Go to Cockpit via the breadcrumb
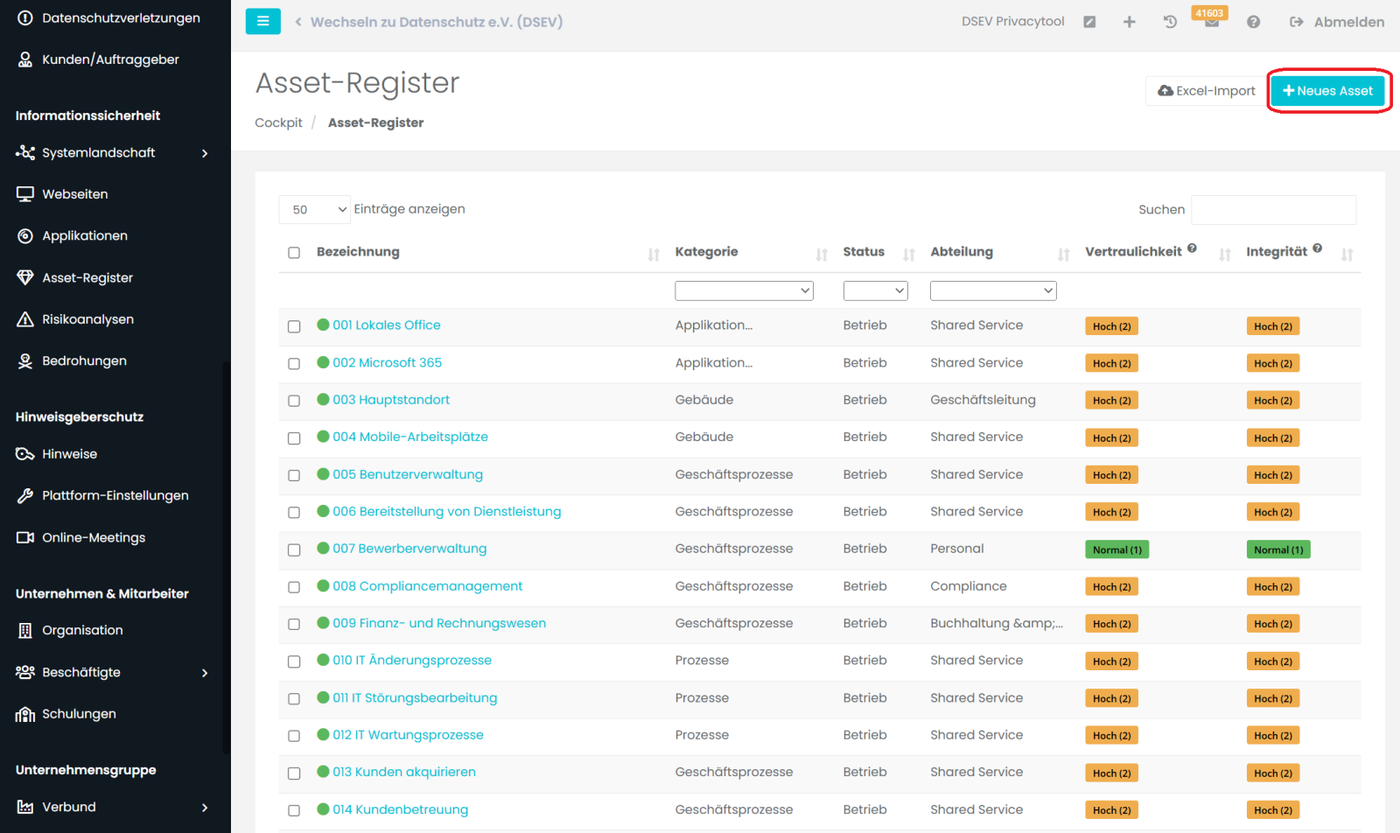 tap(279, 123)
